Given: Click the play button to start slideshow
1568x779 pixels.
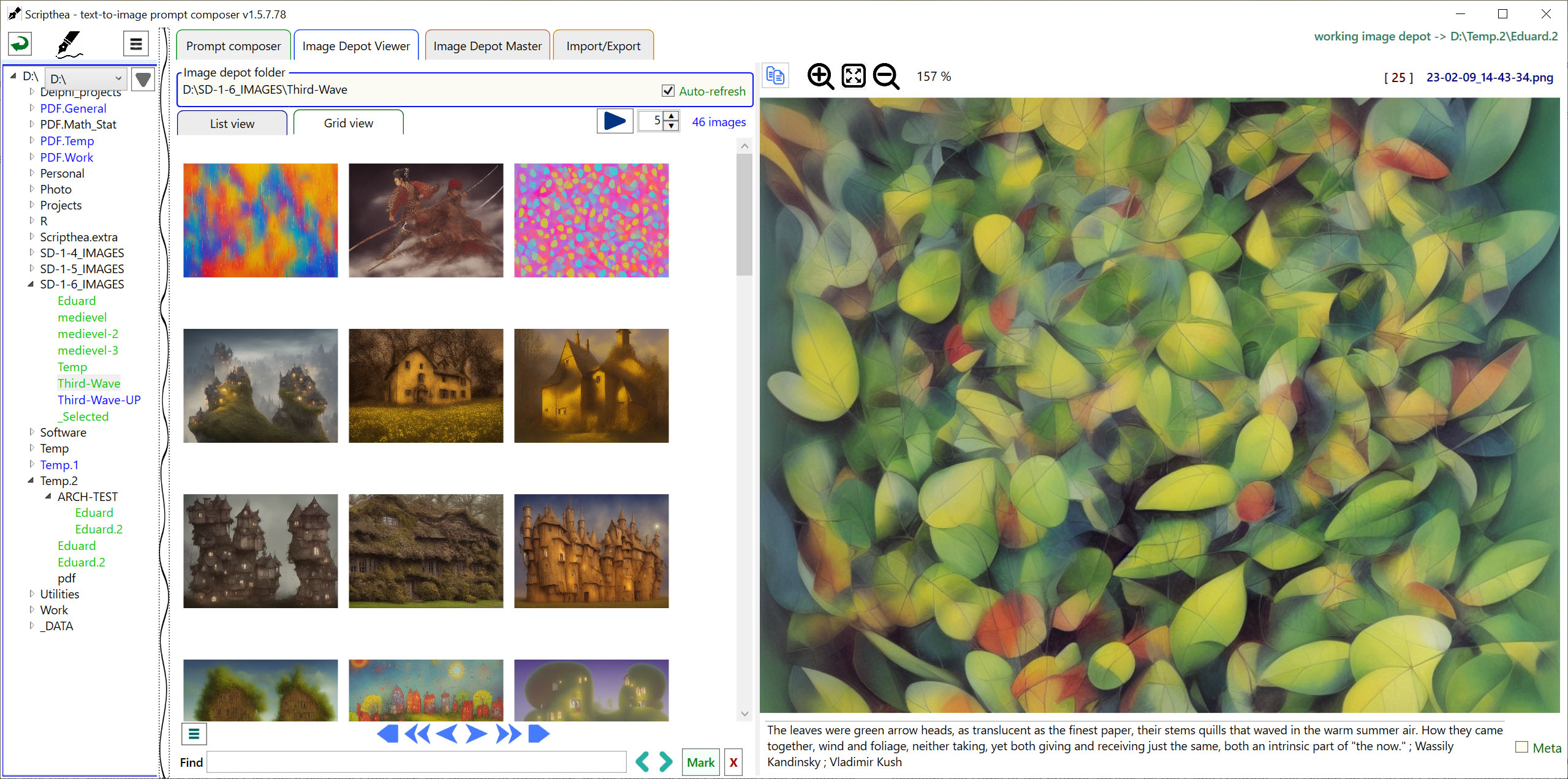Looking at the screenshot, I should click(613, 122).
